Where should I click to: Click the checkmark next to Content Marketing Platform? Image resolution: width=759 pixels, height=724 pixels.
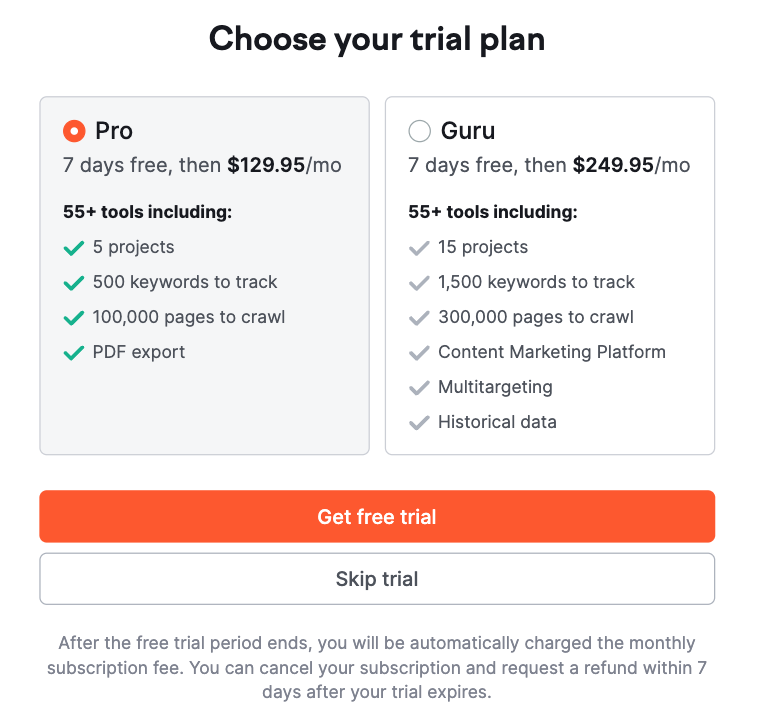[x=419, y=353]
